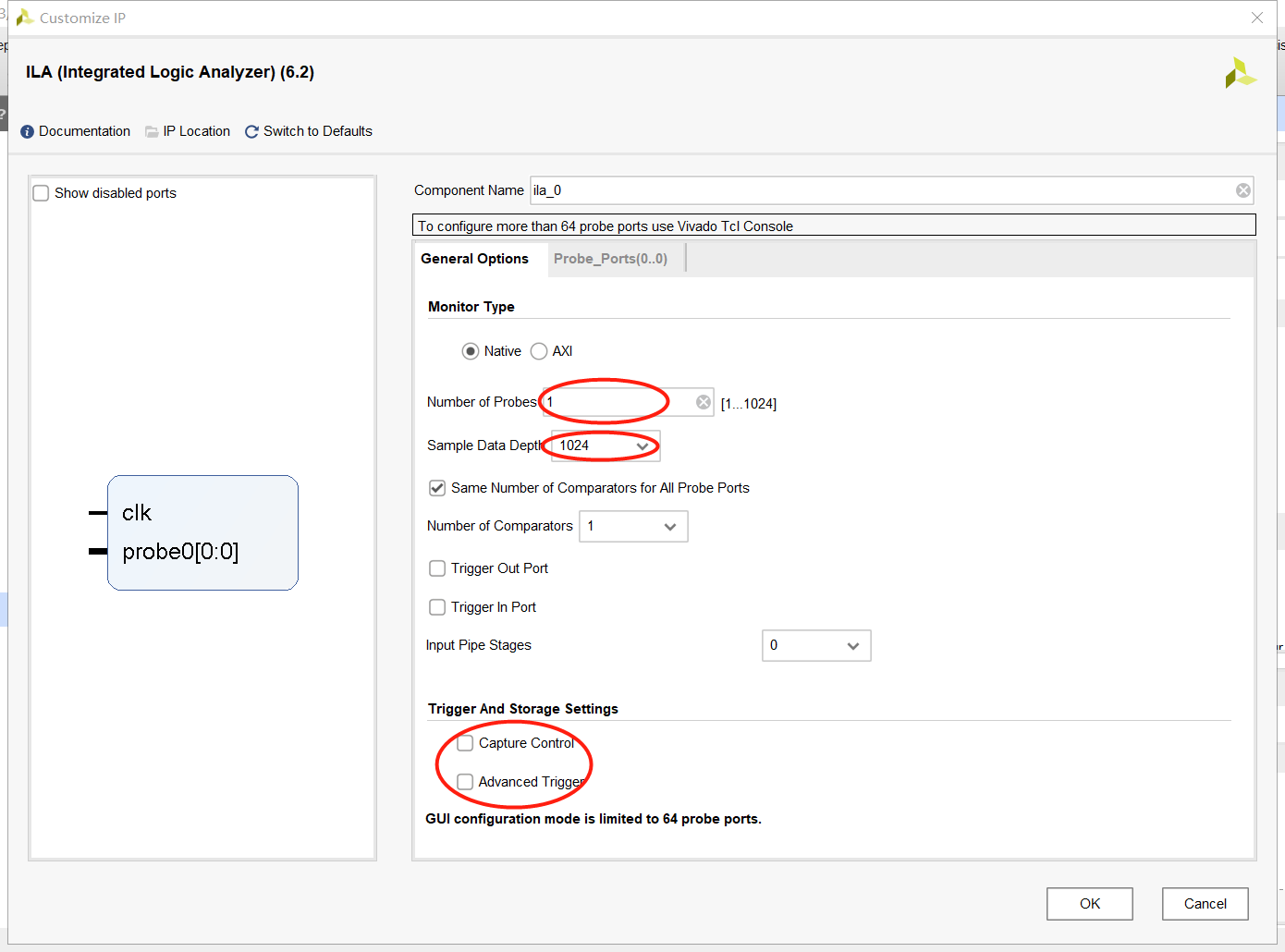Click the [1...1024] range hint text
This screenshot has width=1285, height=952.
coord(749,404)
